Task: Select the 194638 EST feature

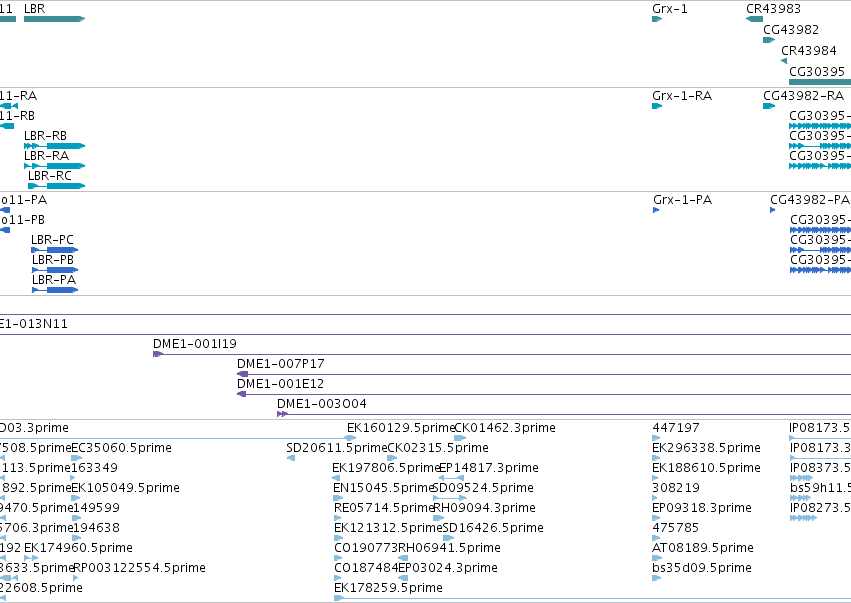Action: [x=77, y=538]
